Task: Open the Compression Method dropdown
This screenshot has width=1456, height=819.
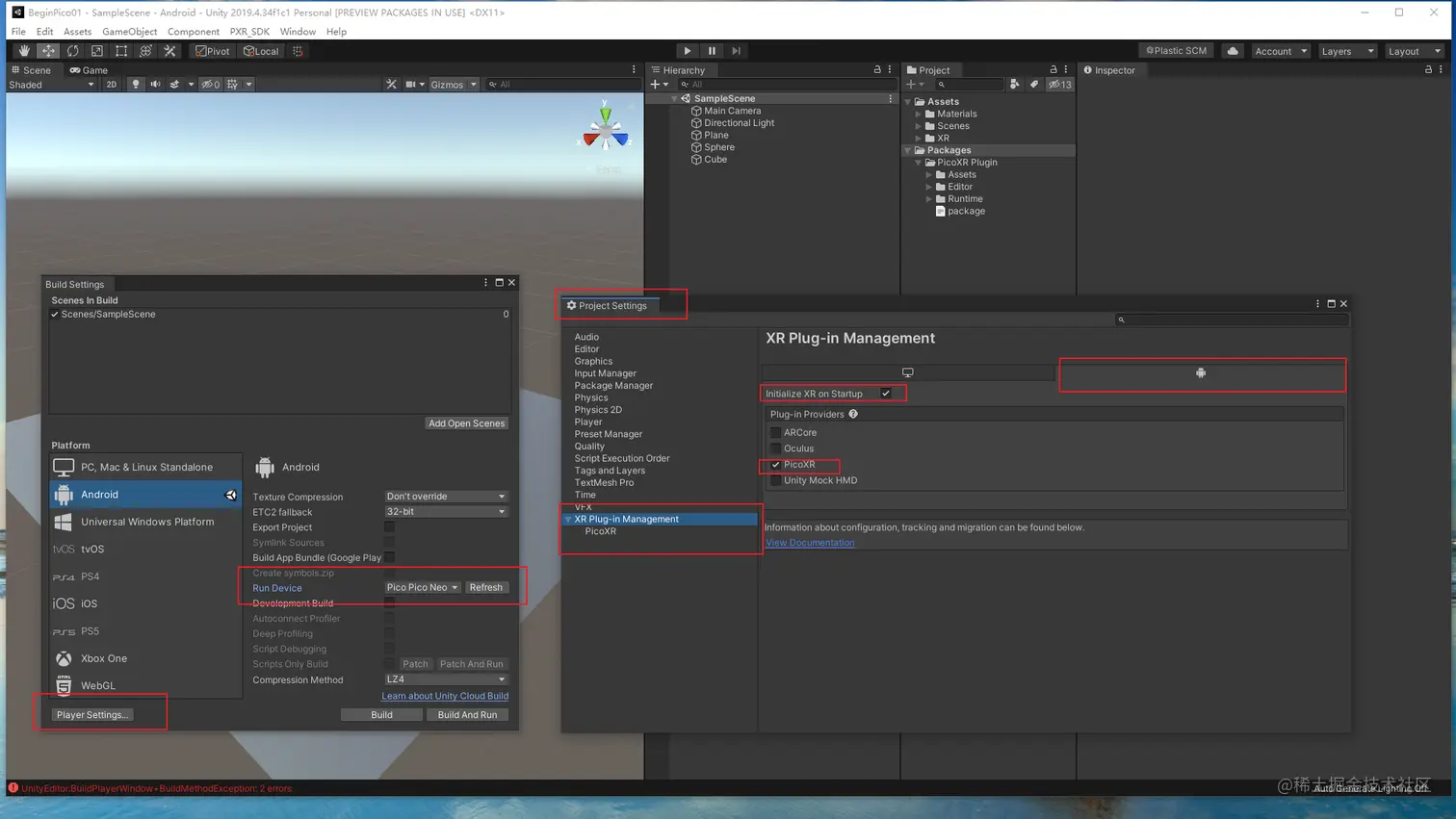Action: (446, 679)
